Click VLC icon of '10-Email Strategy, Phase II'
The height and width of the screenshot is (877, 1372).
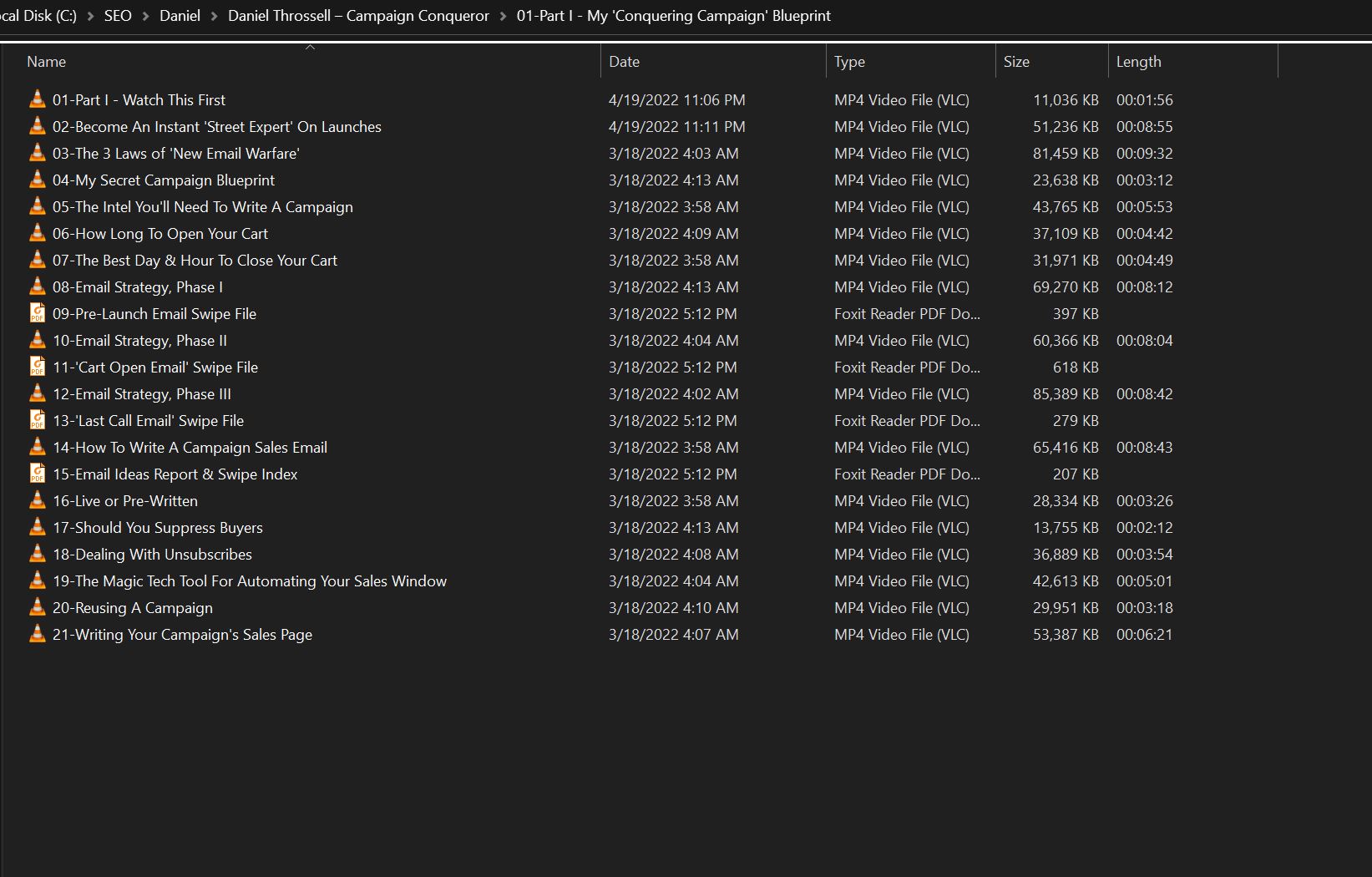pyautogui.click(x=38, y=340)
